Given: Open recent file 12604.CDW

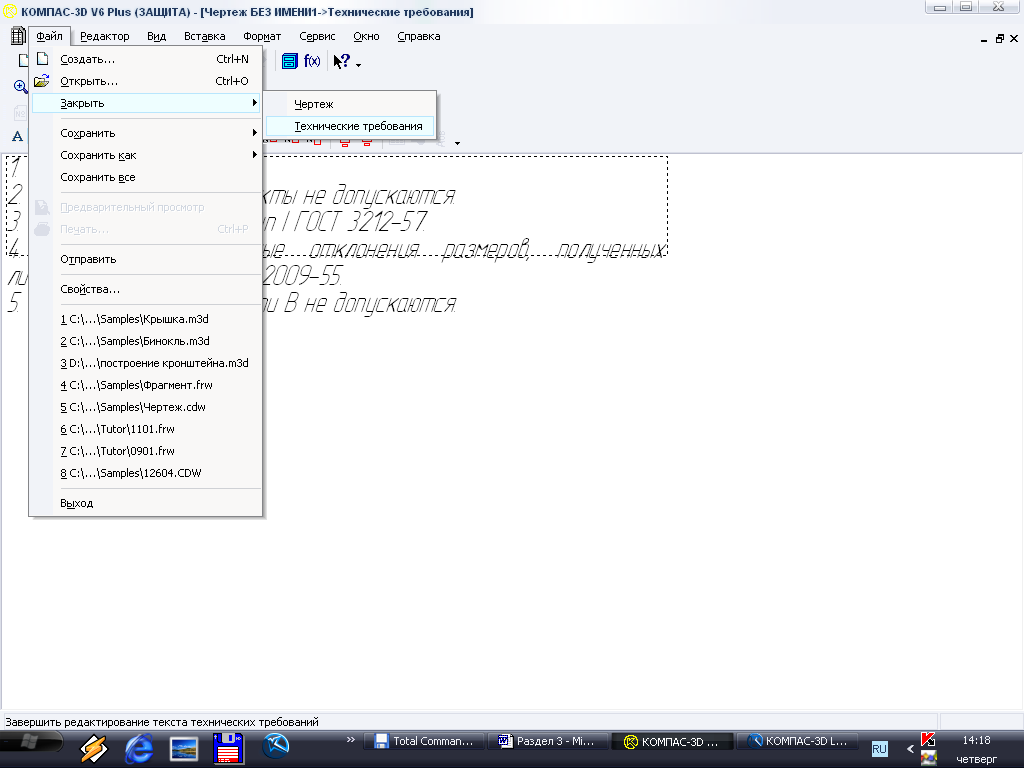Looking at the screenshot, I should point(146,473).
